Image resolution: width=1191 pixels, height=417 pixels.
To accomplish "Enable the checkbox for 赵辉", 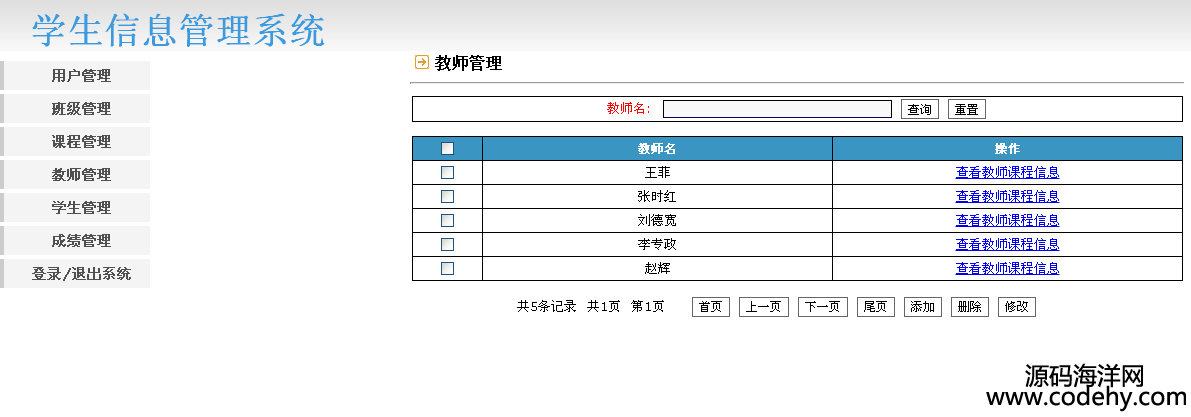I will tap(447, 268).
